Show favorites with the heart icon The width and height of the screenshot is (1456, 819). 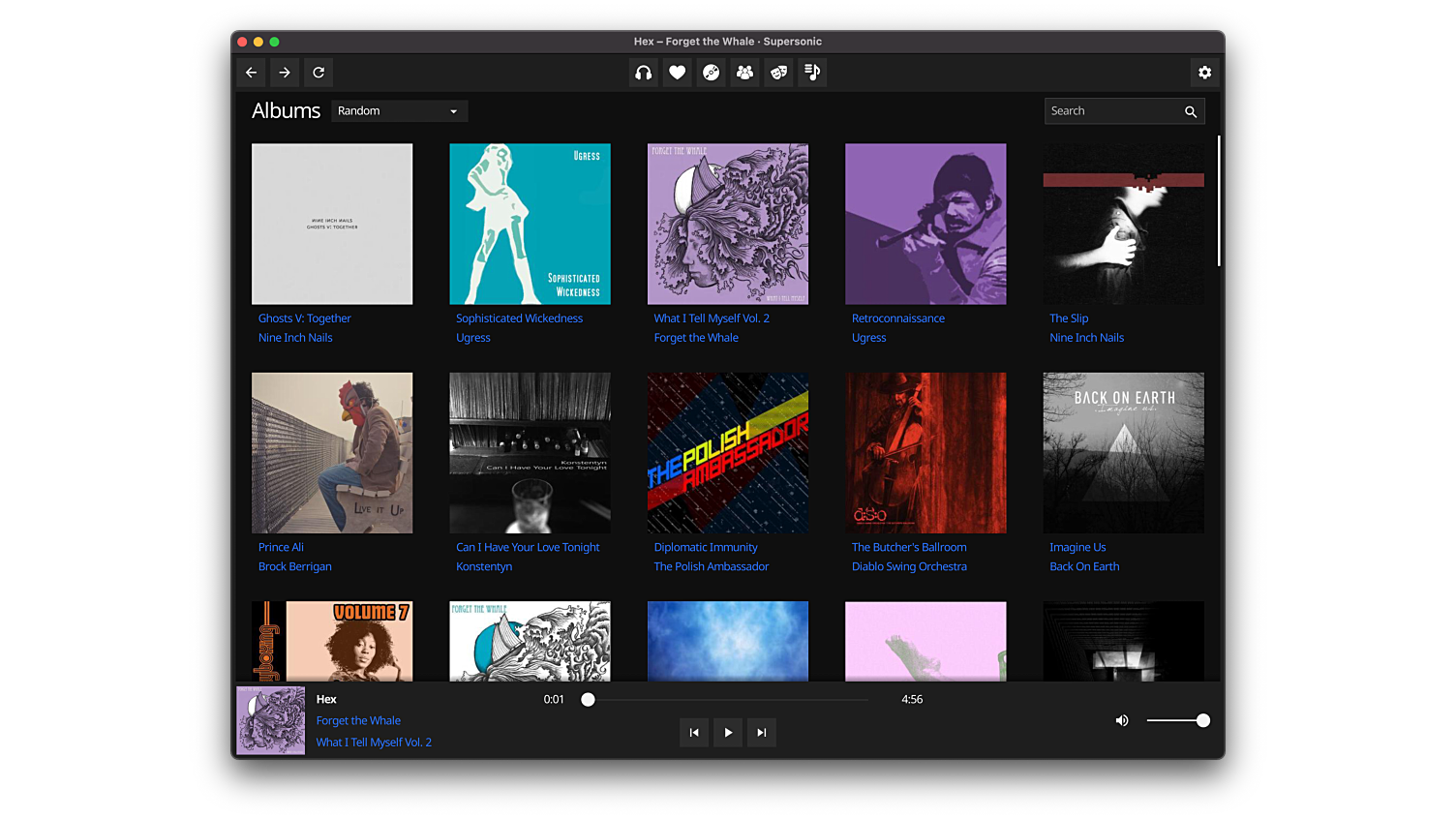coord(678,73)
